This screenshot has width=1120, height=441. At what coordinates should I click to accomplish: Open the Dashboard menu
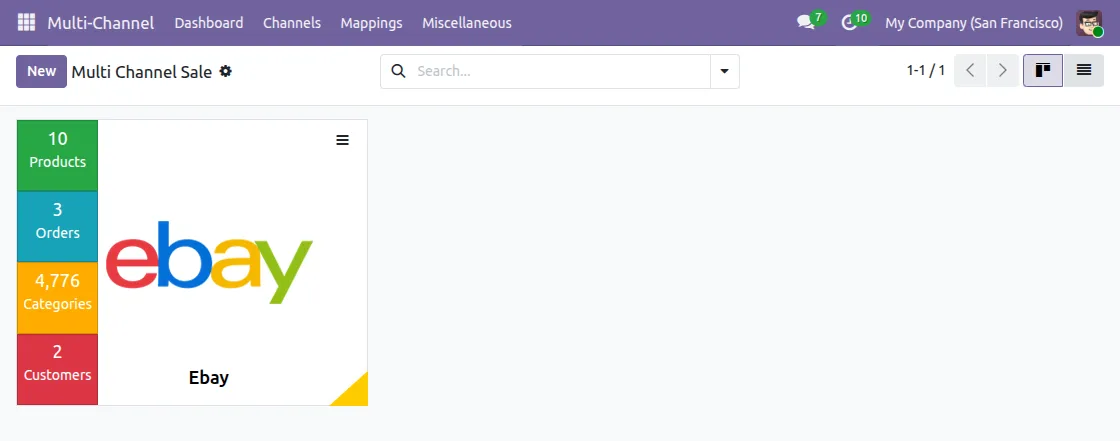click(x=209, y=23)
